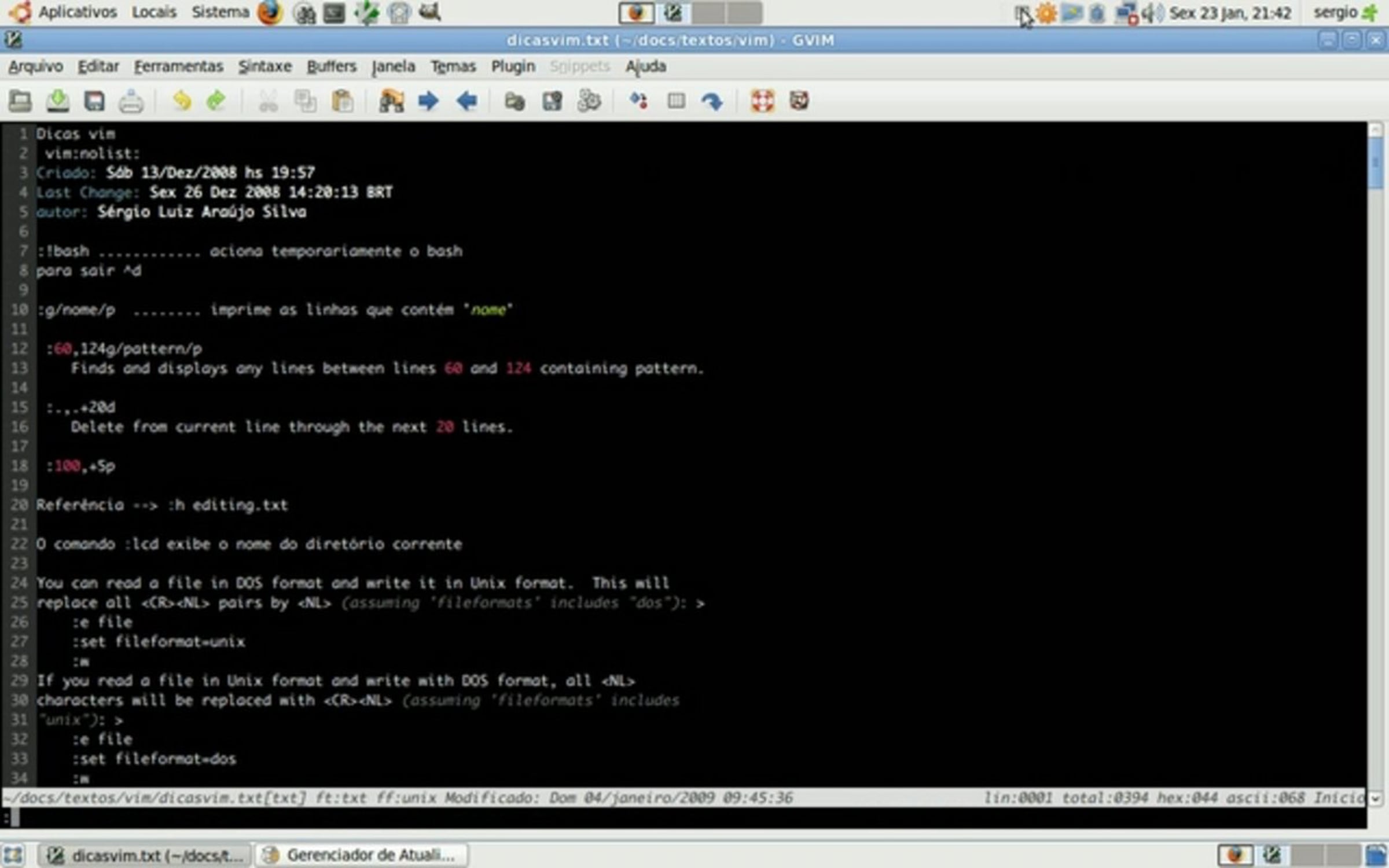
Task: Click the Make toolbar icon
Action: click(x=639, y=101)
